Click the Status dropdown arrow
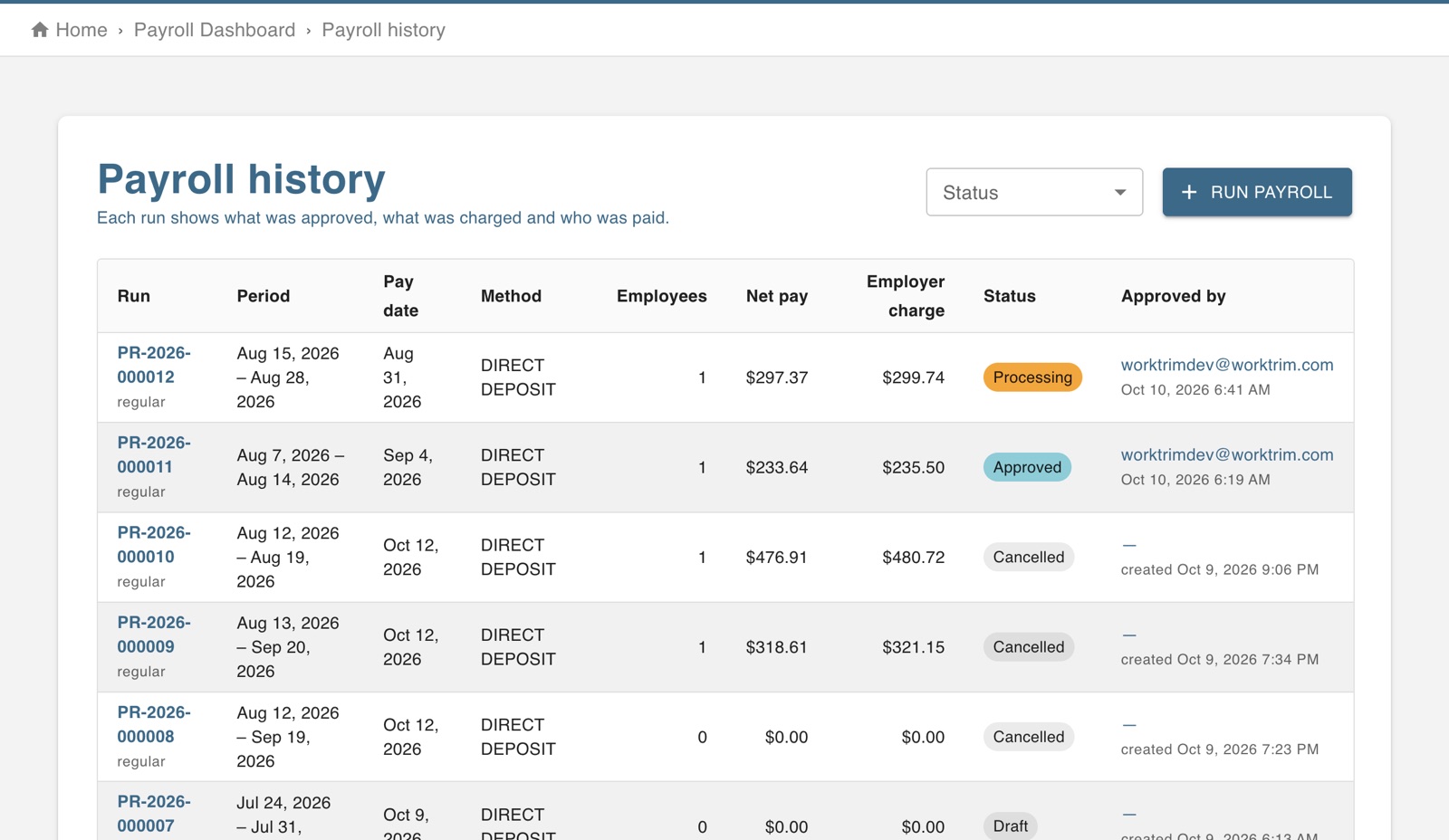 (1120, 193)
